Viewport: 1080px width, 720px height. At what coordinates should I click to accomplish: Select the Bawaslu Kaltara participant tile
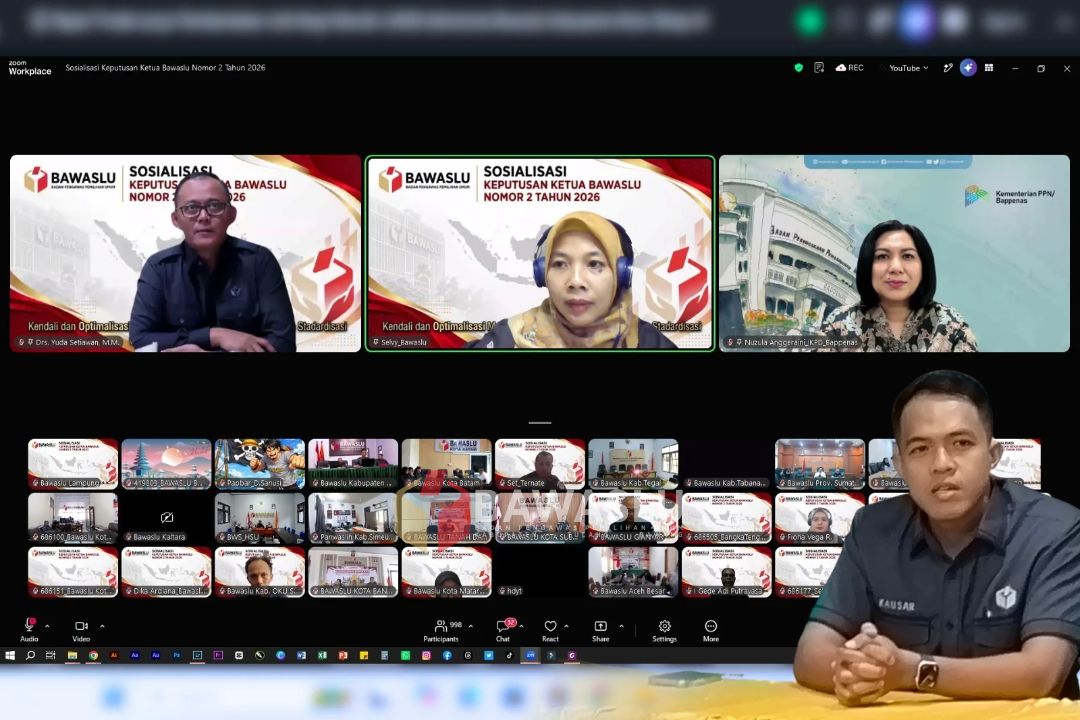click(x=166, y=517)
